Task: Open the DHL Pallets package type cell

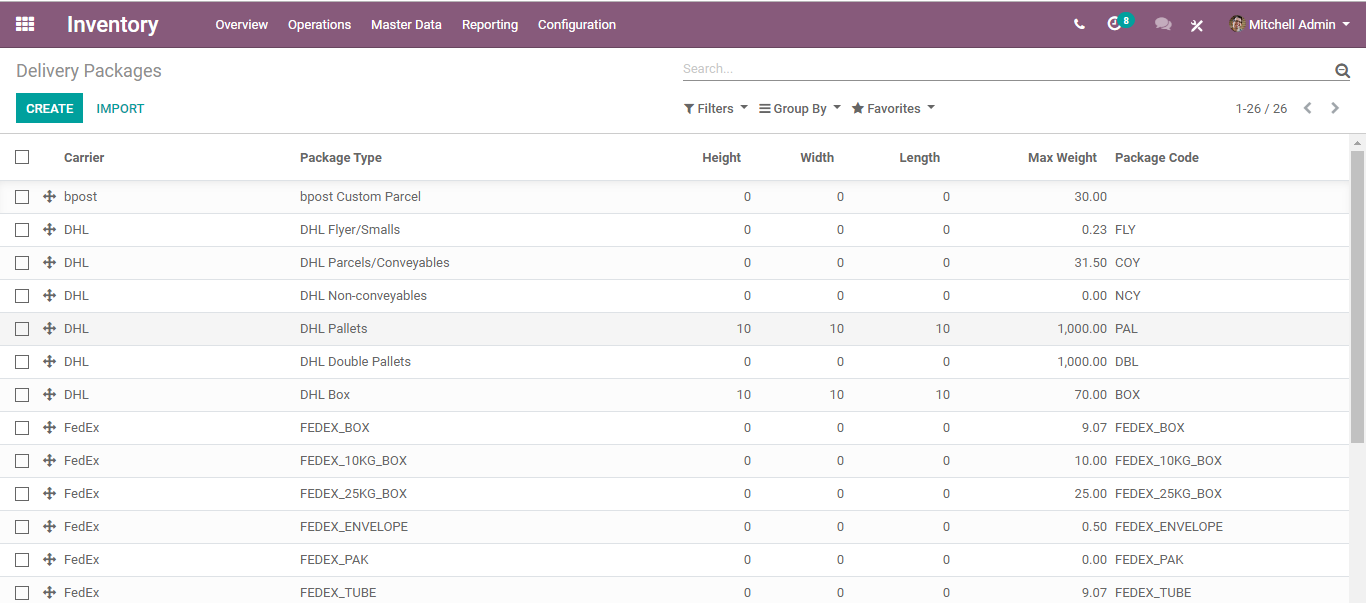Action: 334,329
